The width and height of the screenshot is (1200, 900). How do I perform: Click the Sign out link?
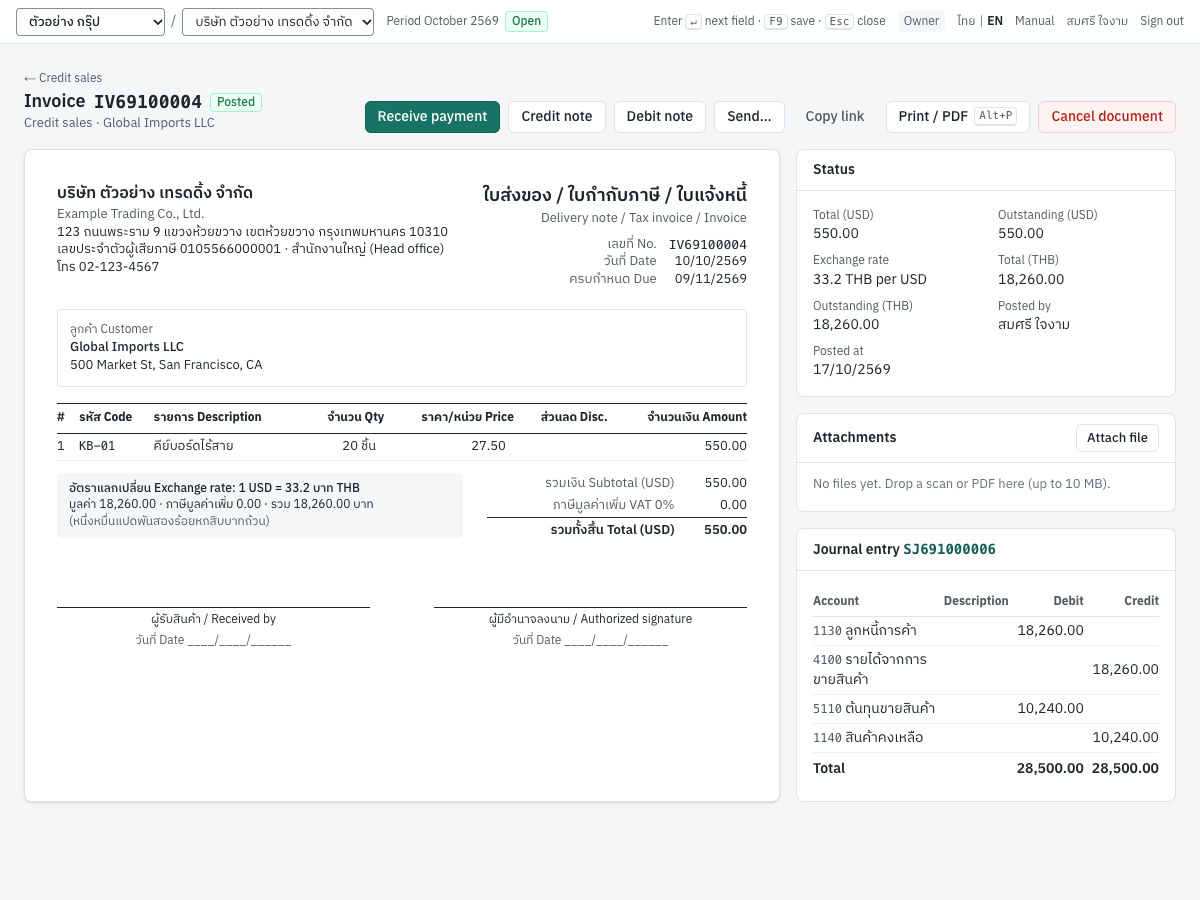click(1162, 21)
